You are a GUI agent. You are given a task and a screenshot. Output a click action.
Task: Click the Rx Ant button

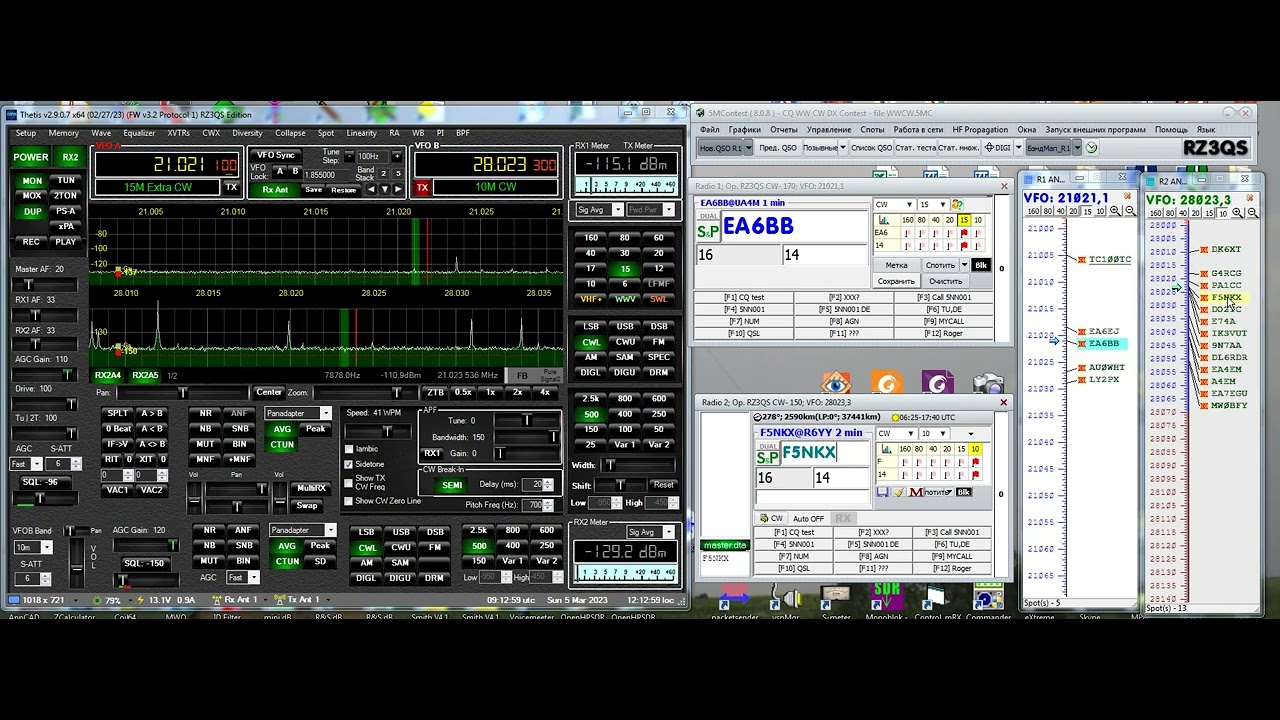275,190
